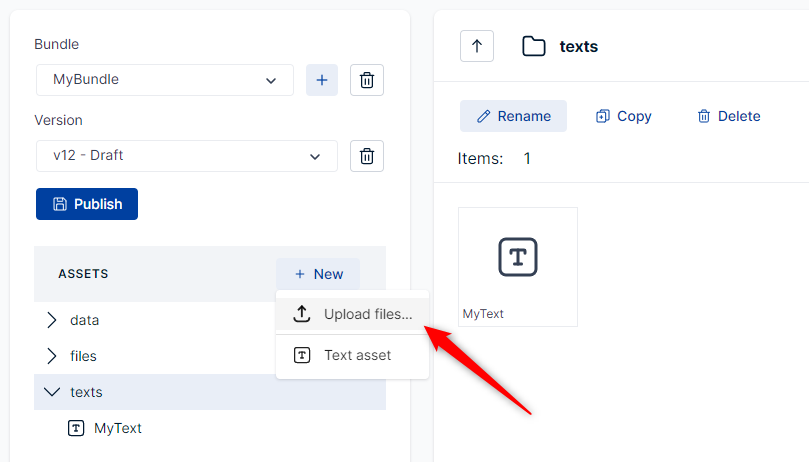The height and width of the screenshot is (462, 809).
Task: Click the add bundle plus icon
Action: (321, 80)
